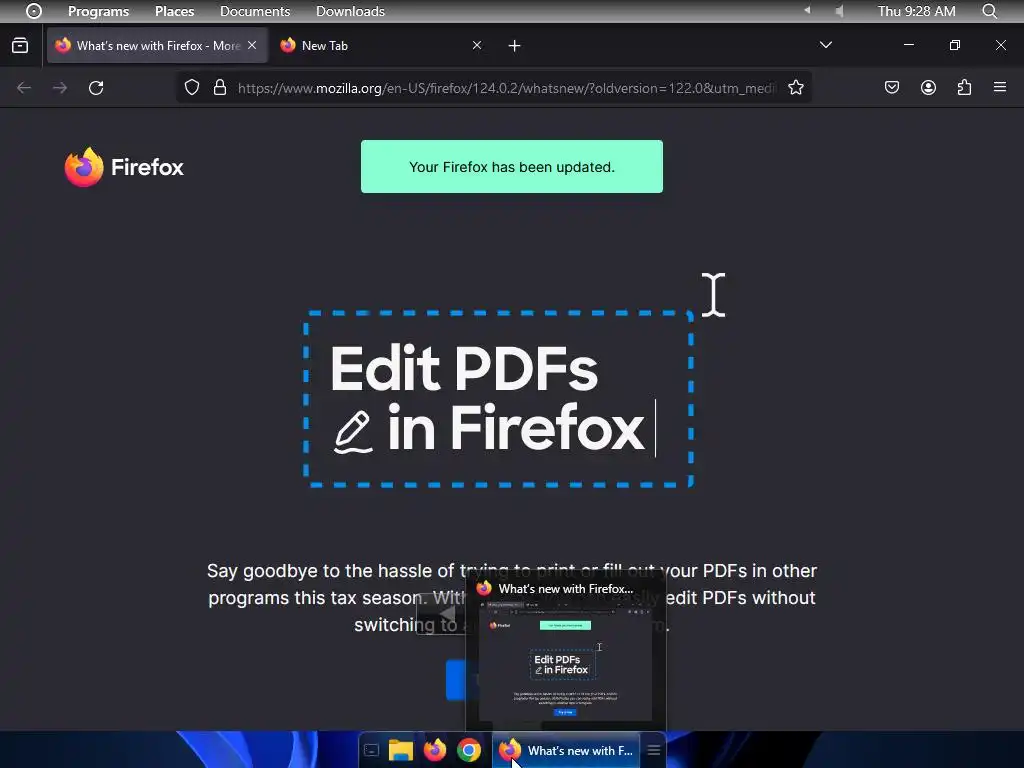Click the Edit PDFs in Firefox heading
Image resolution: width=1024 pixels, height=768 pixels.
(487, 398)
